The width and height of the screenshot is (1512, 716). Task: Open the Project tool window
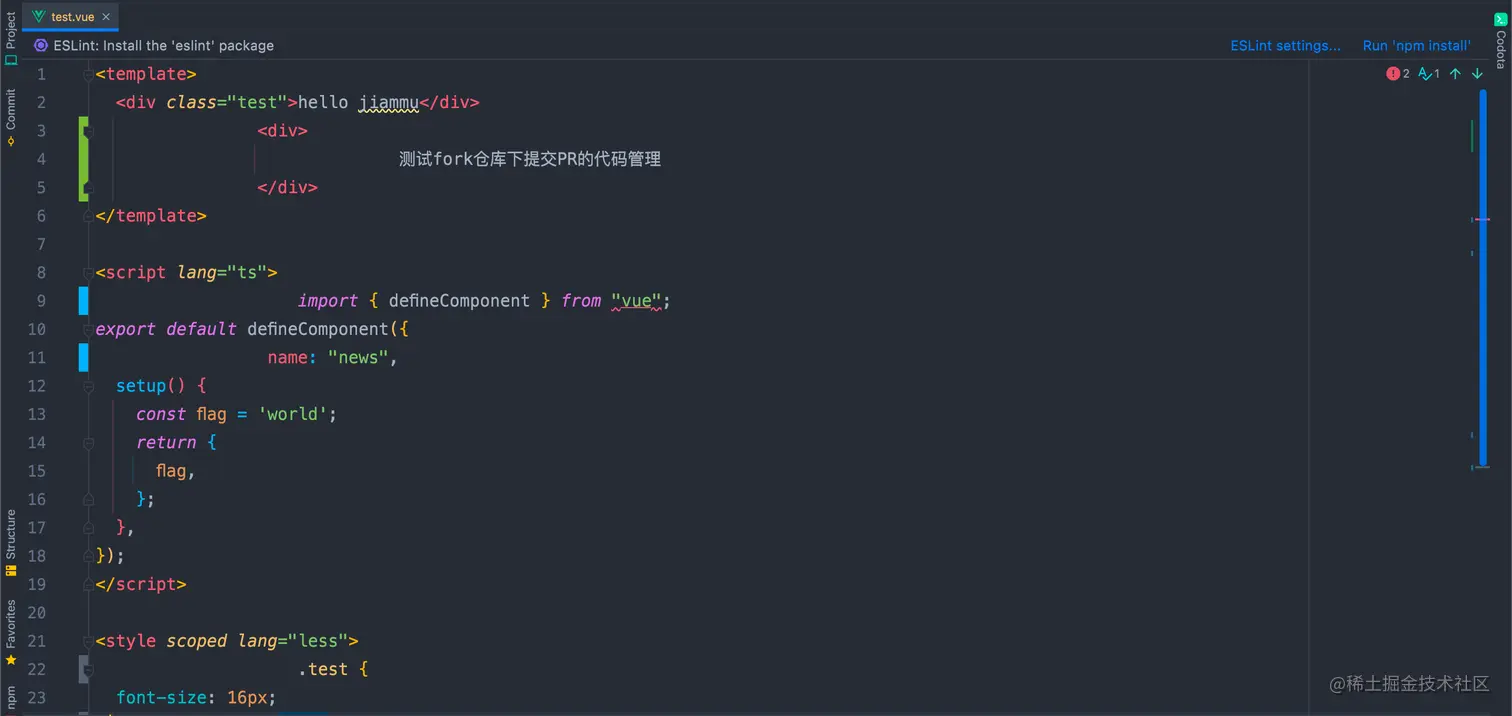point(11,38)
